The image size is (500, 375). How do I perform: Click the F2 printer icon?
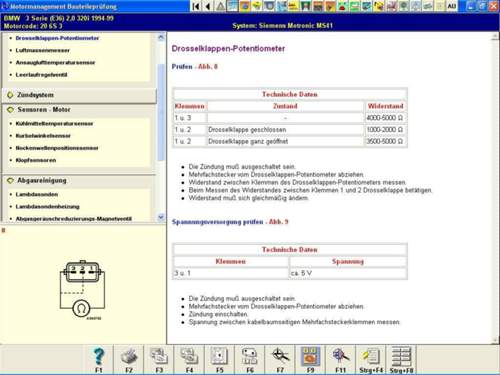pos(129,357)
